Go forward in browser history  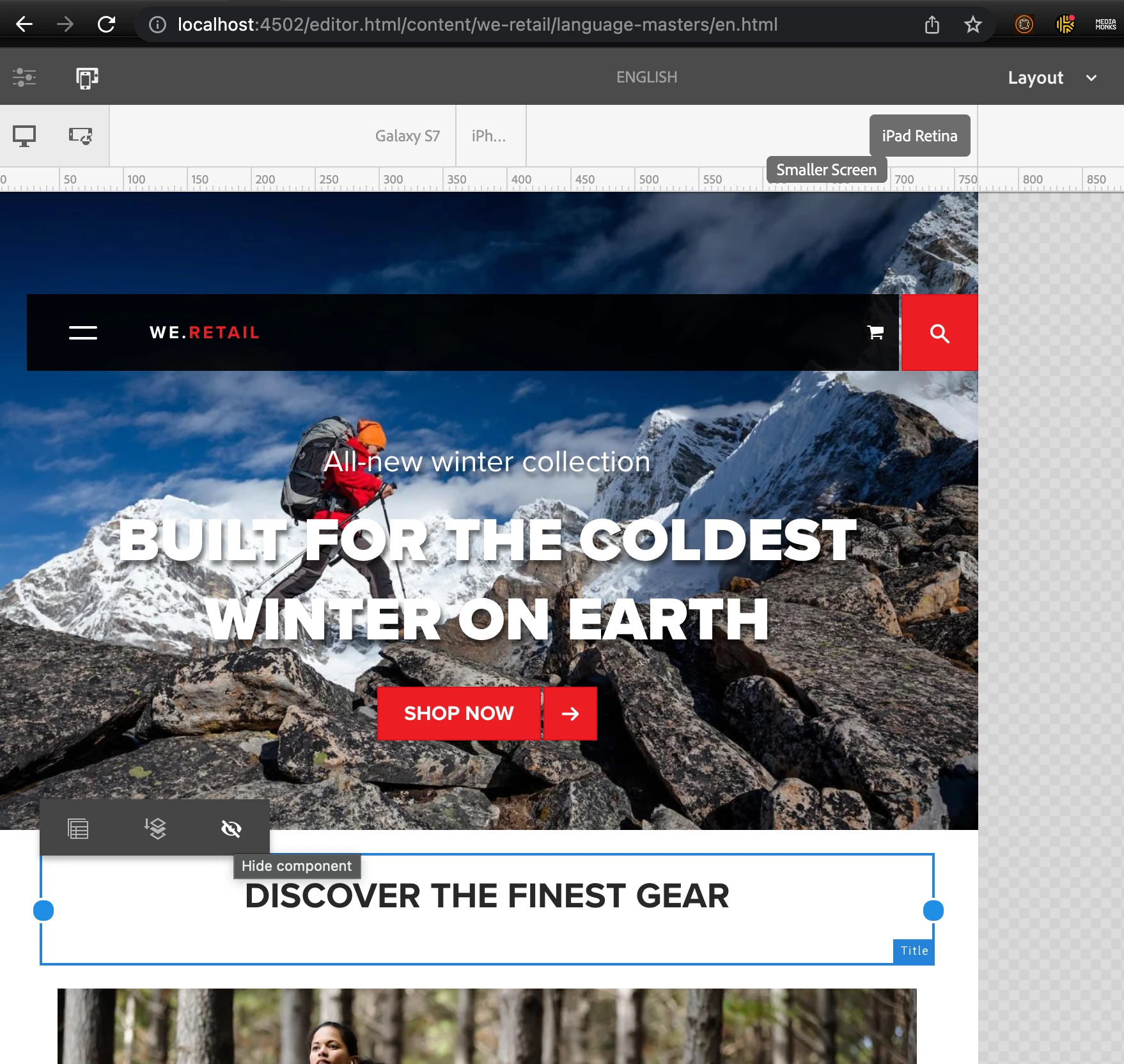point(65,24)
